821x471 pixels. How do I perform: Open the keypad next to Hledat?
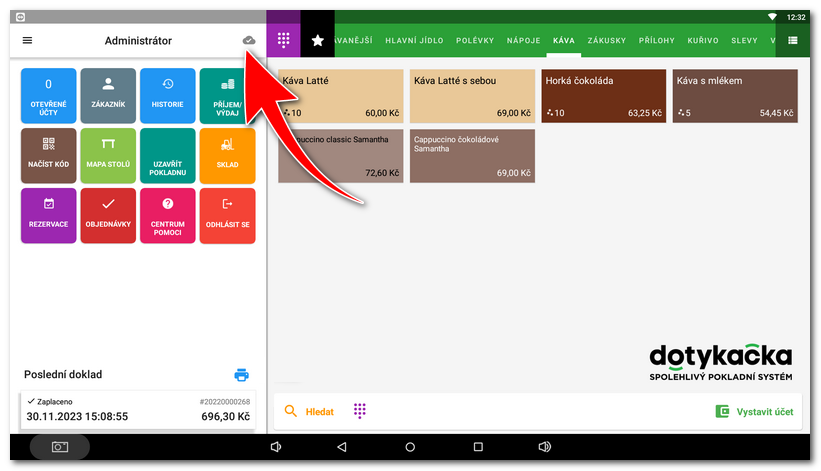(360, 411)
